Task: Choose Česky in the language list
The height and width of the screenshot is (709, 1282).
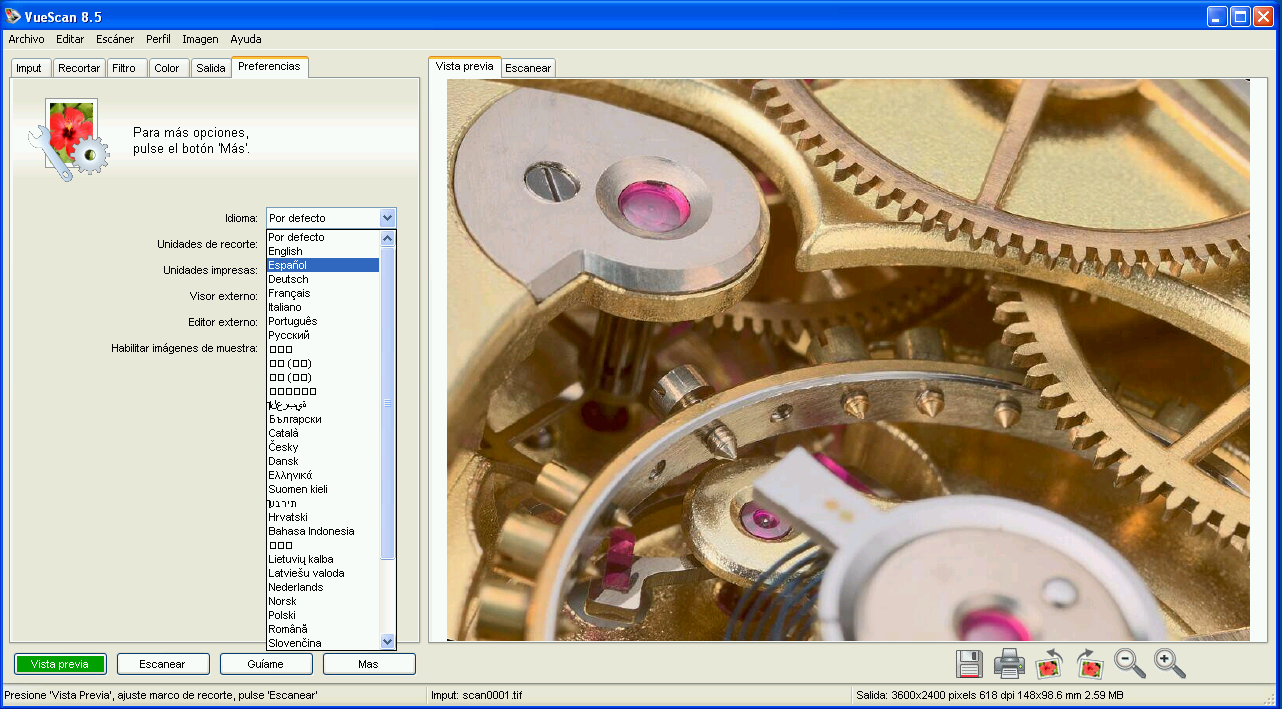Action: click(x=323, y=447)
